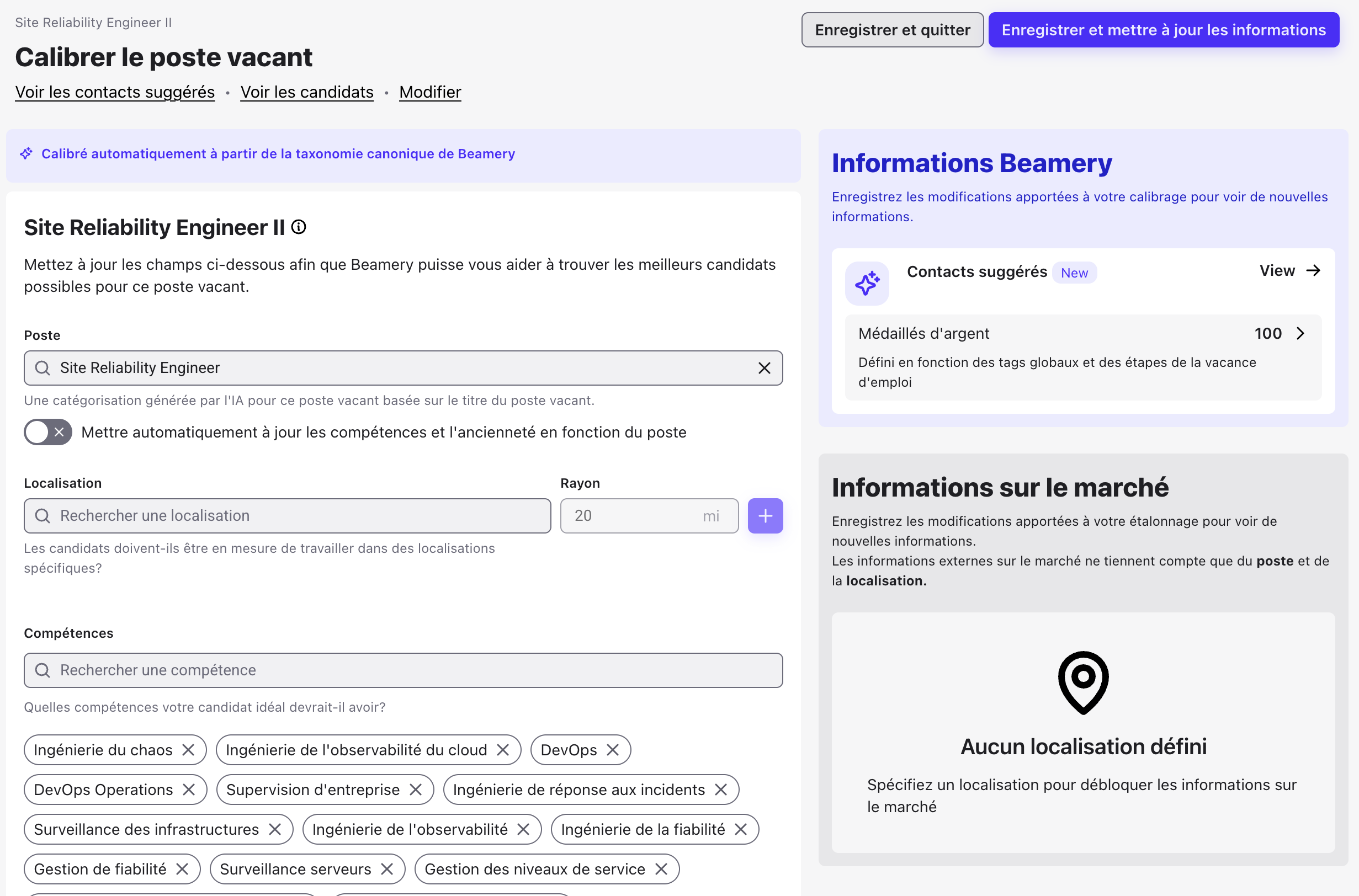1359x896 pixels.
Task: Expand the Médaillés d'argent row chevron
Action: click(x=1300, y=334)
